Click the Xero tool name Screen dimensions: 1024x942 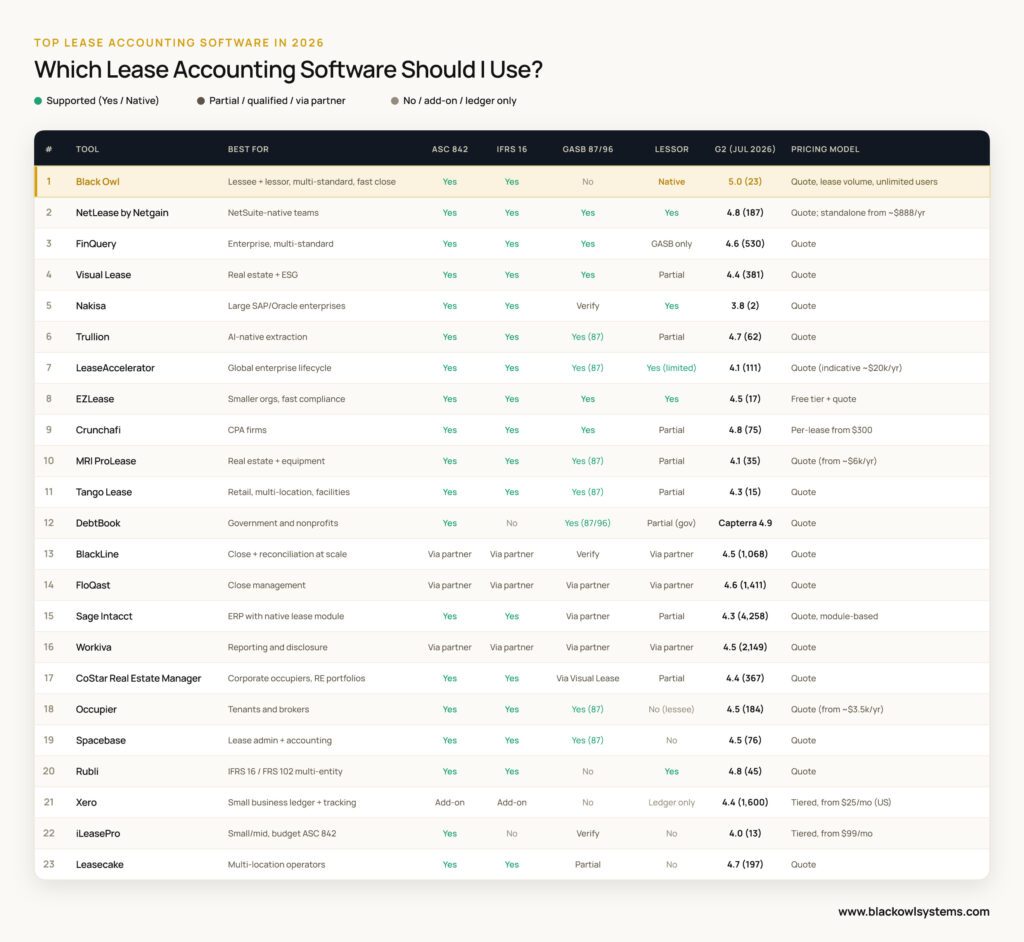pyautogui.click(x=86, y=802)
